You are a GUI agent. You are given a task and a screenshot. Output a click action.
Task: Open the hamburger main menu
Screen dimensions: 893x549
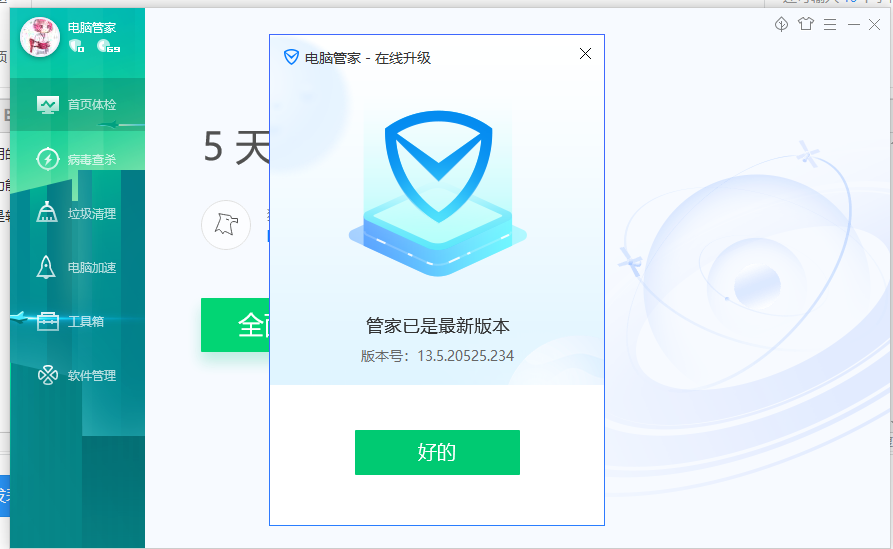tap(830, 24)
